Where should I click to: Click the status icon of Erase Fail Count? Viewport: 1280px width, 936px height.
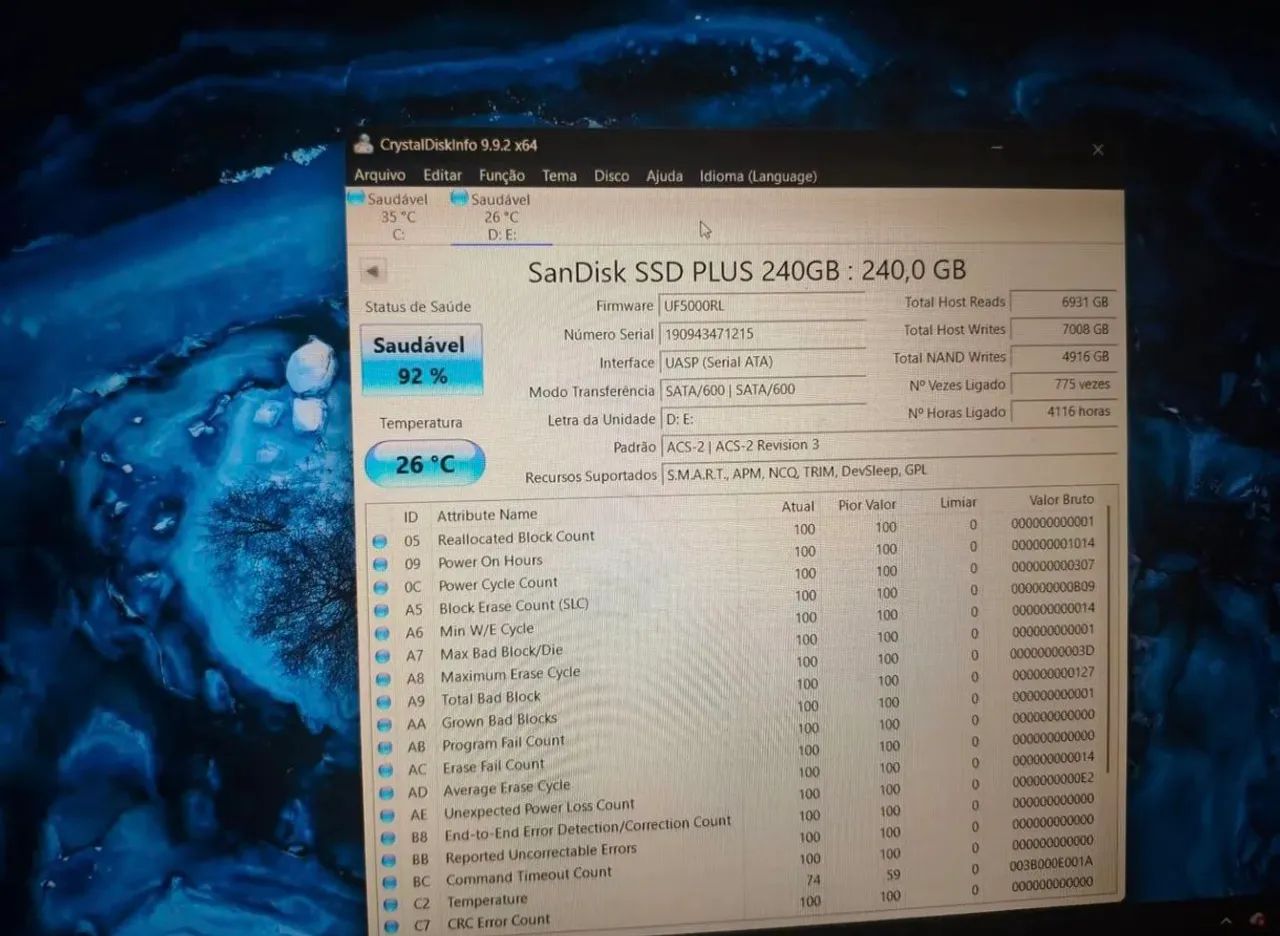pos(386,770)
